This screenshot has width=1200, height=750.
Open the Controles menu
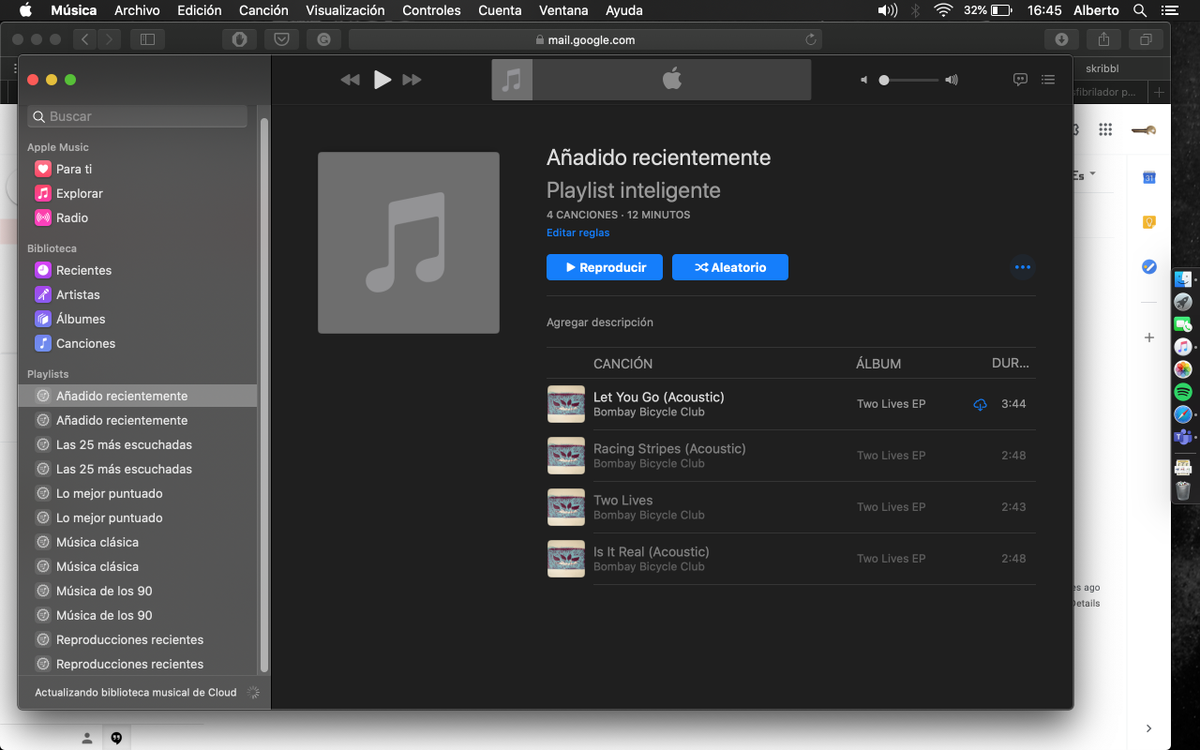[432, 10]
